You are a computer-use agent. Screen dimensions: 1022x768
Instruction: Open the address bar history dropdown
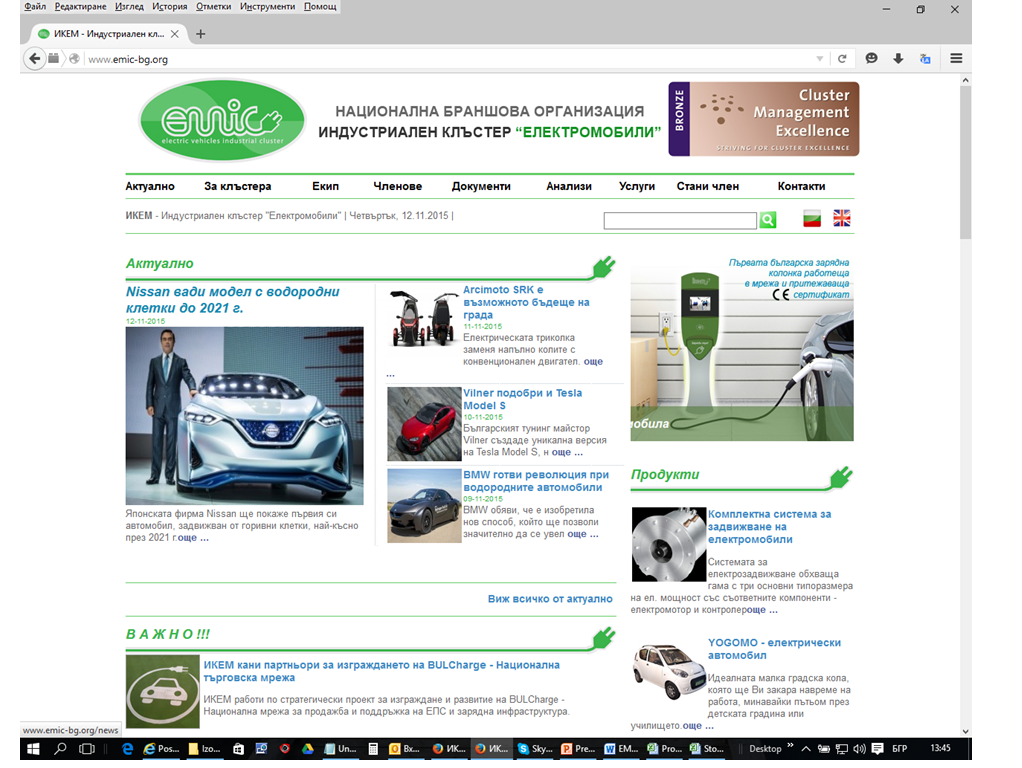point(819,59)
